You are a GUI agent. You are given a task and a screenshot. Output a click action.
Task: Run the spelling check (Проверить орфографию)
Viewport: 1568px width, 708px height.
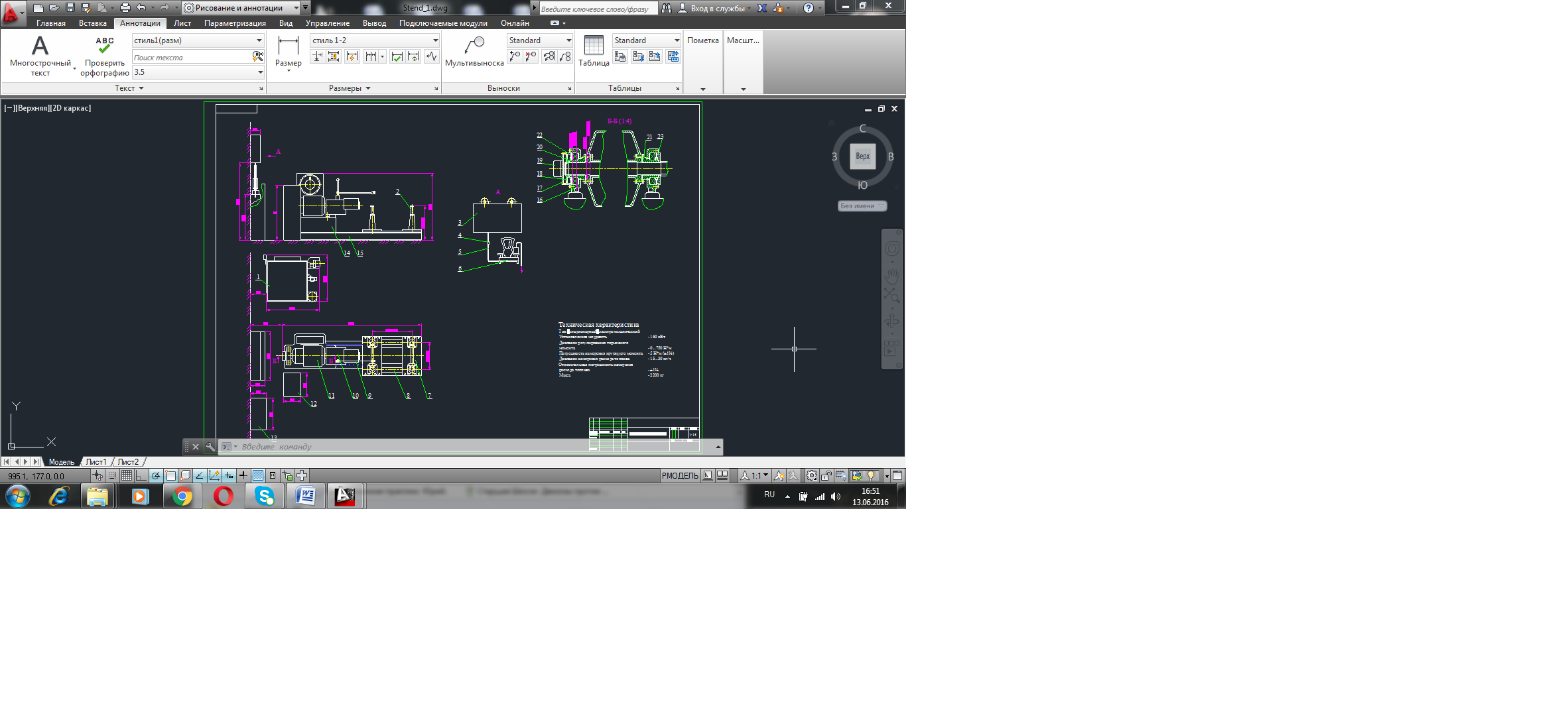click(105, 56)
